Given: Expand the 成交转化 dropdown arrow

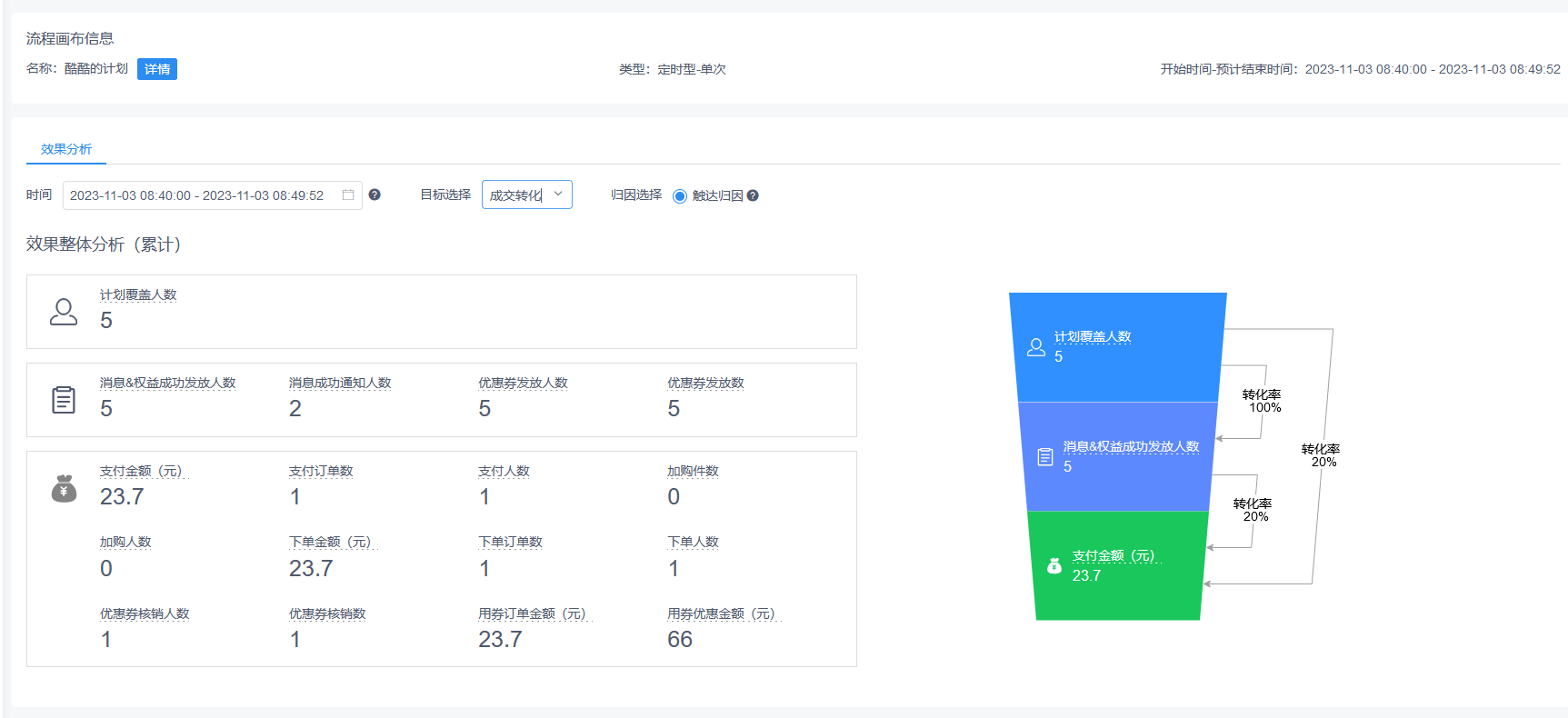Looking at the screenshot, I should click(558, 194).
